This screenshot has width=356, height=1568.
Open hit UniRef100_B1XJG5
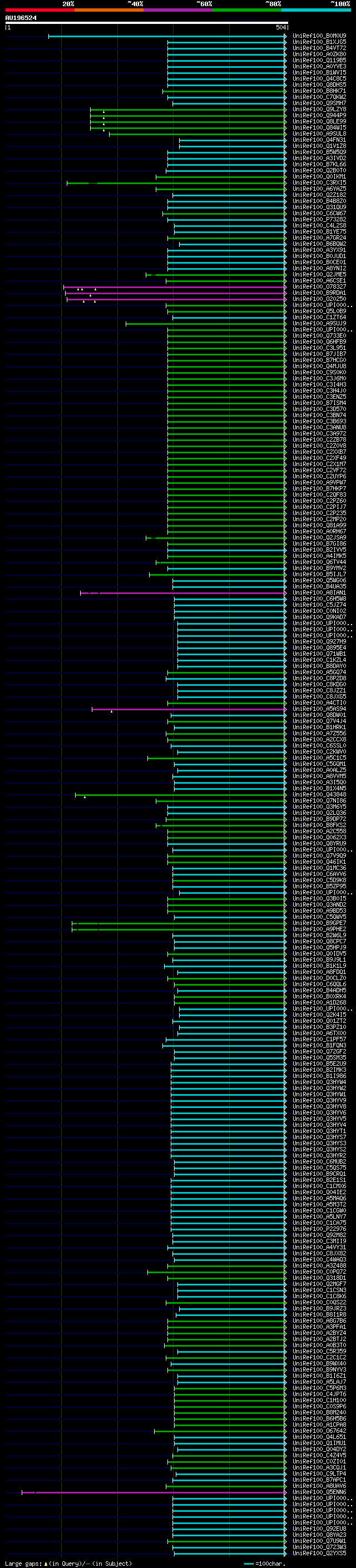[319, 42]
